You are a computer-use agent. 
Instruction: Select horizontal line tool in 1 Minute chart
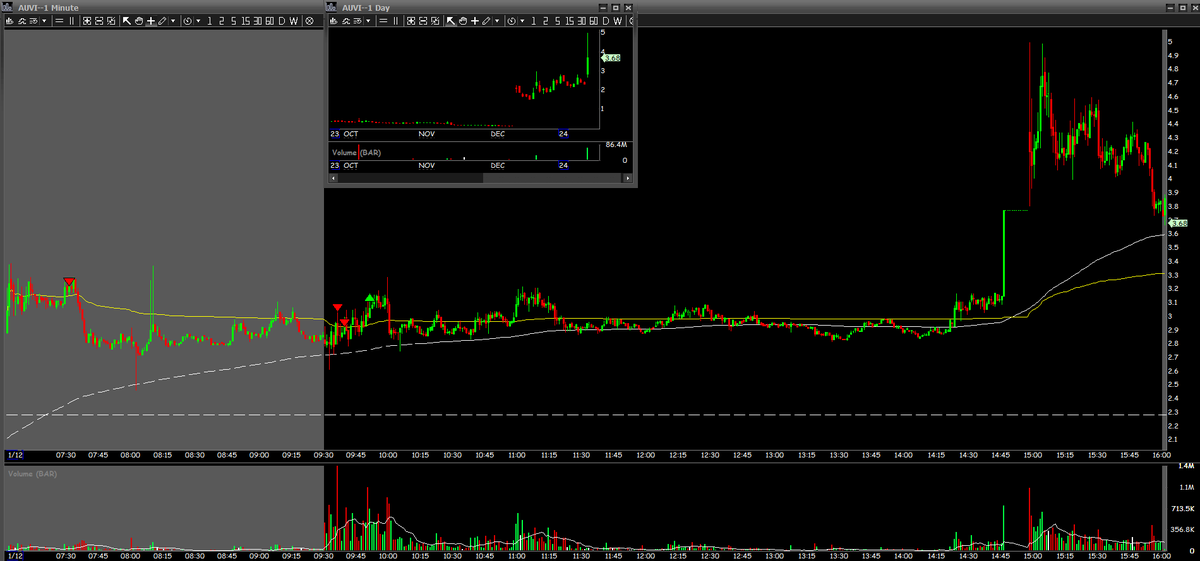point(59,21)
